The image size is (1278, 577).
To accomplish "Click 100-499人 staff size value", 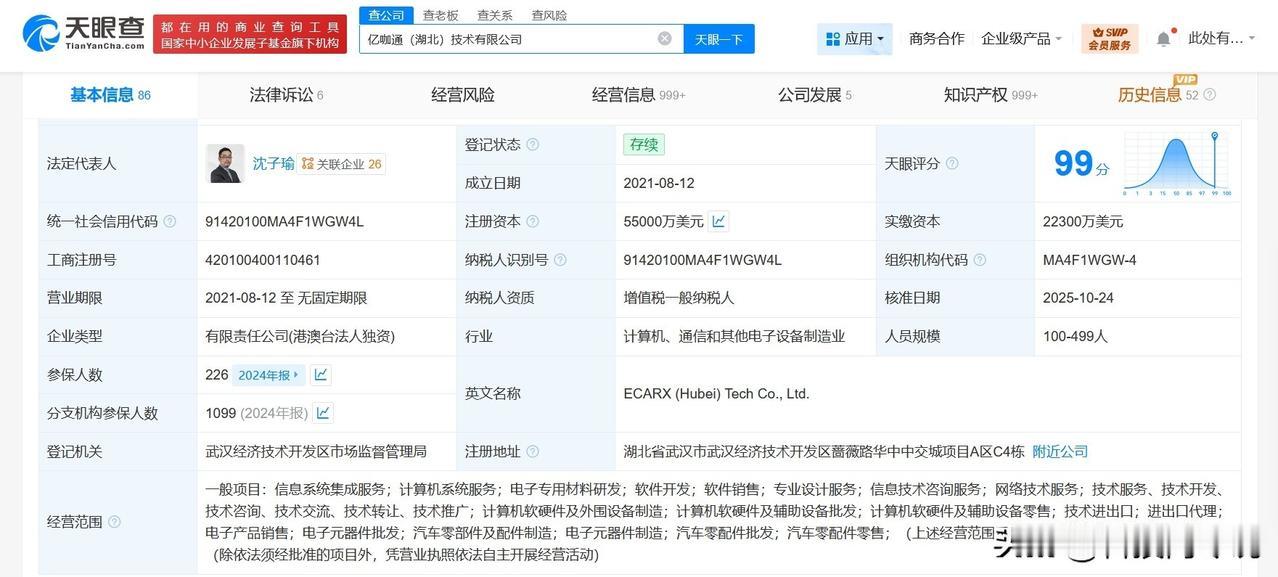I will [1075, 337].
